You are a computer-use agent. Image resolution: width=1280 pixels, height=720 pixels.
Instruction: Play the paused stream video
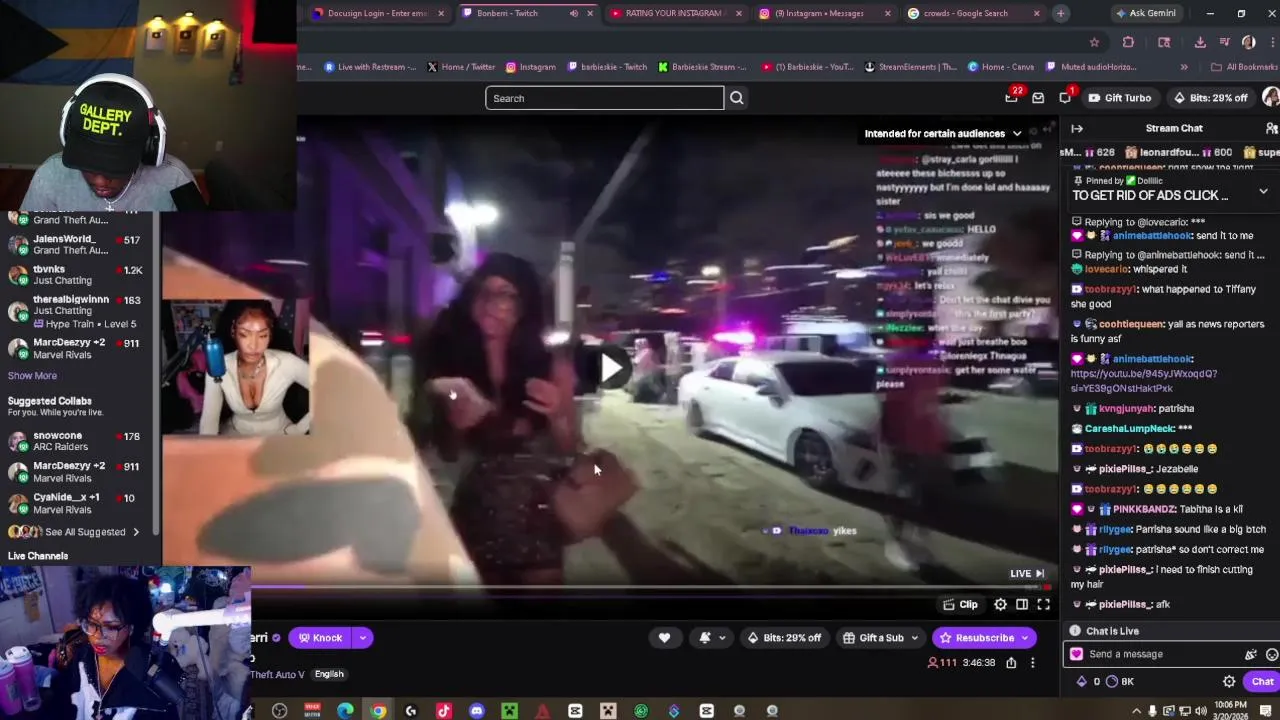click(612, 367)
